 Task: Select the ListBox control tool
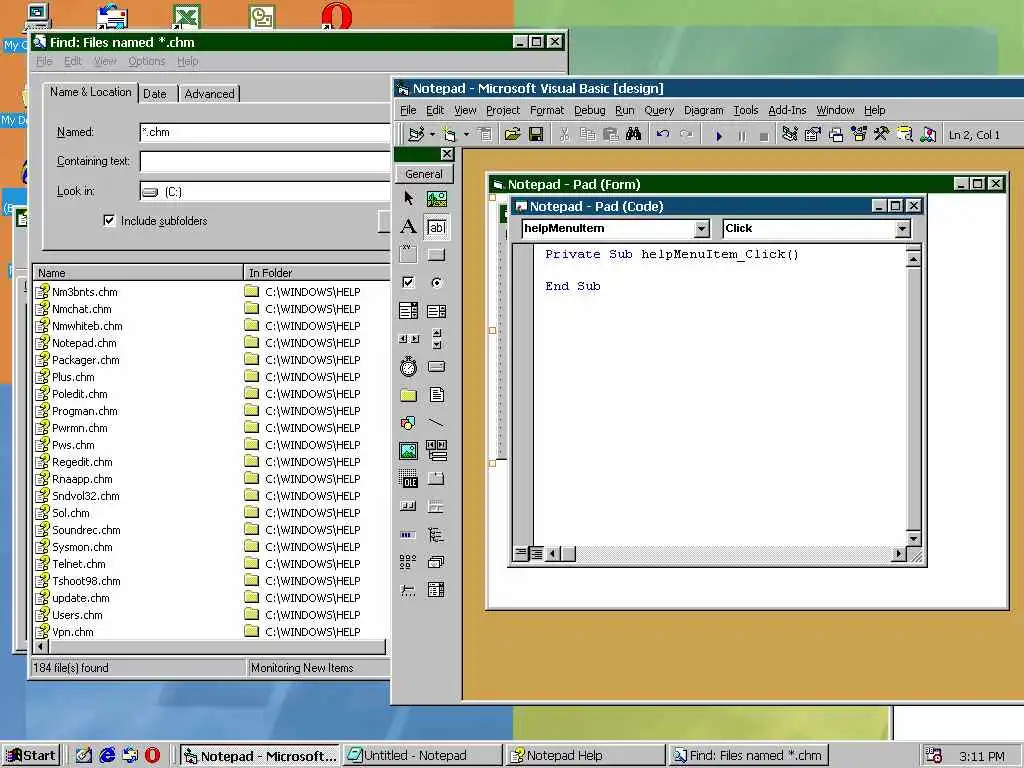(x=436, y=311)
